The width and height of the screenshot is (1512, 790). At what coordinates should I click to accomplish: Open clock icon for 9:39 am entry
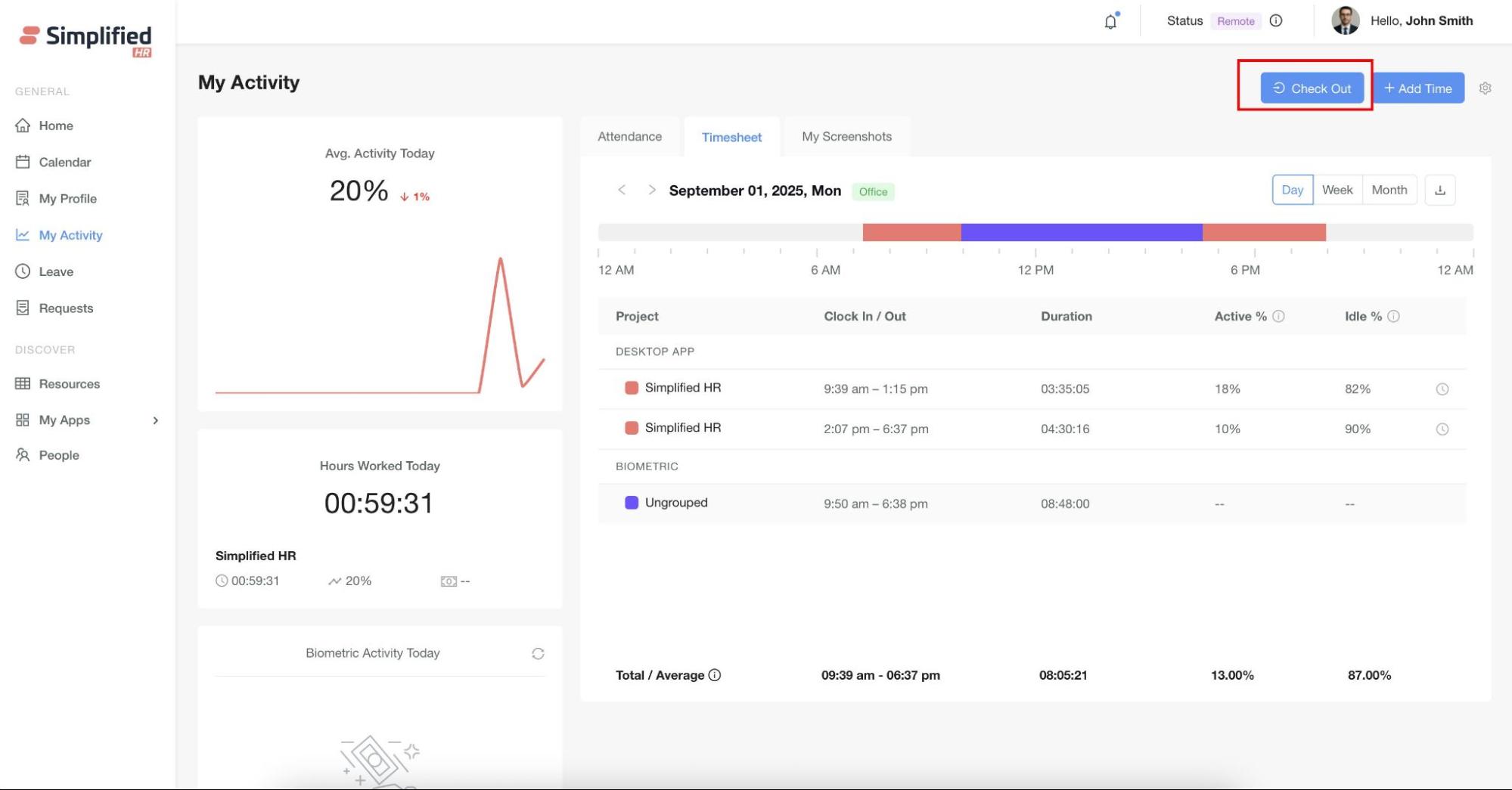(1442, 389)
